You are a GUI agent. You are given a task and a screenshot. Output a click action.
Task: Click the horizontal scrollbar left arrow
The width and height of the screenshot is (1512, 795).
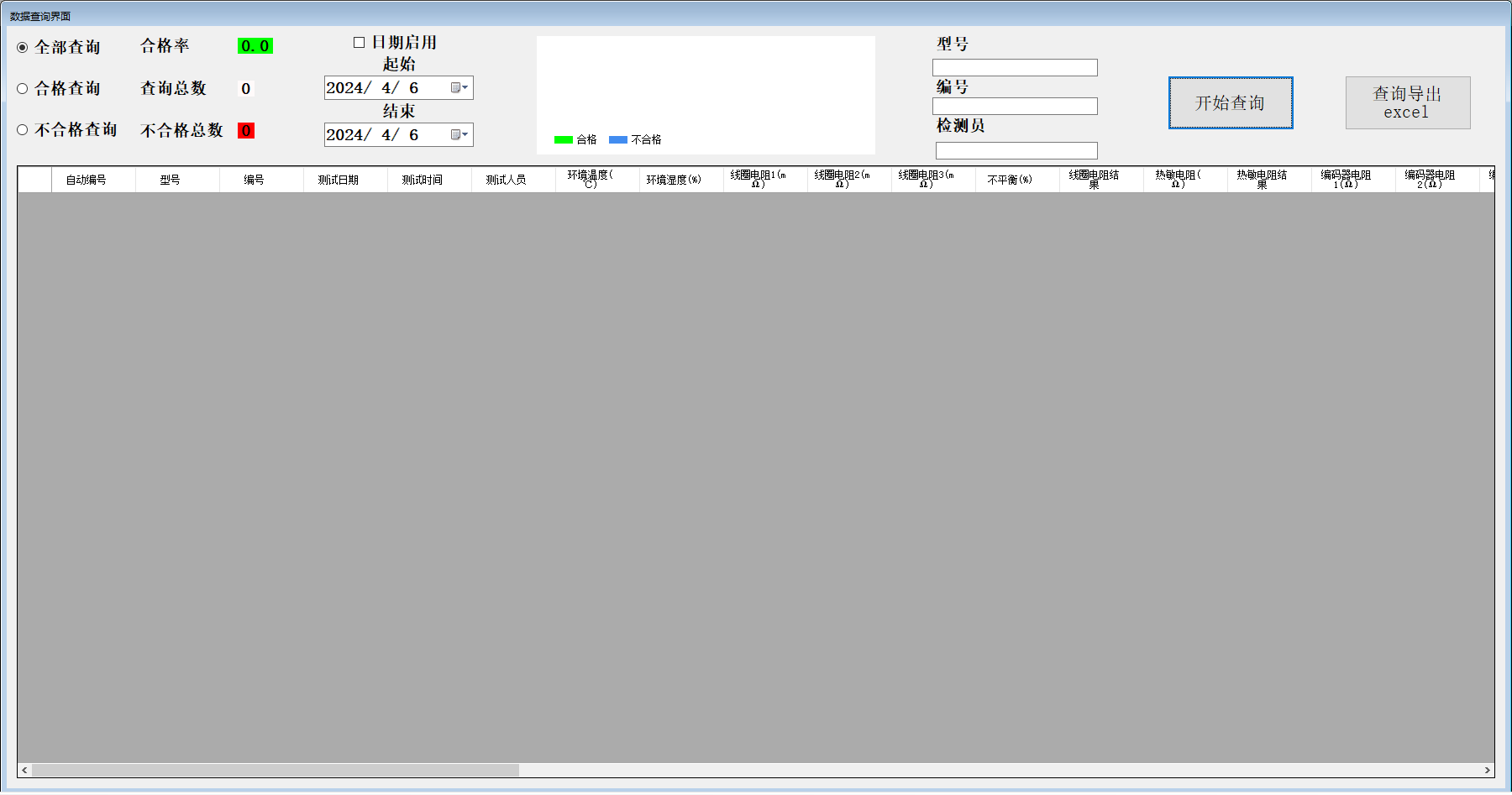[x=24, y=771]
